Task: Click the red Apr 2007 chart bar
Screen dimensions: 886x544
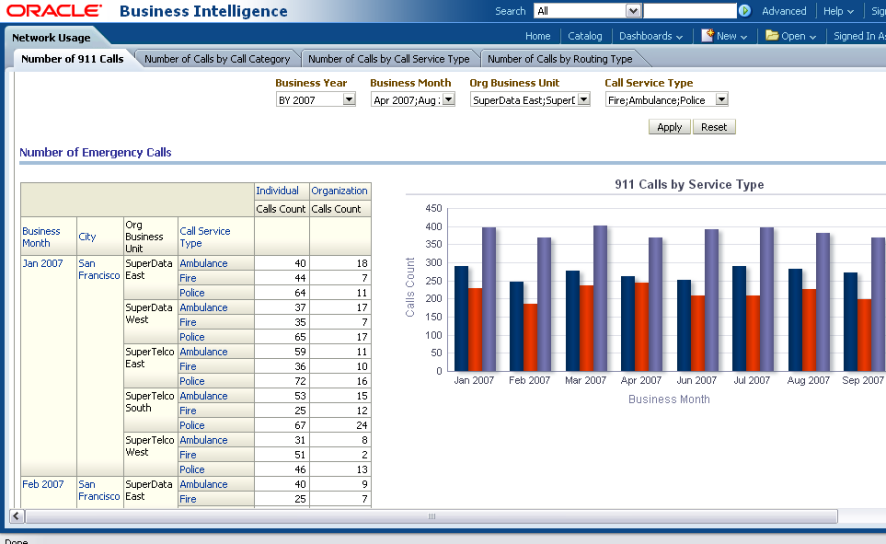Action: pyautogui.click(x=641, y=327)
